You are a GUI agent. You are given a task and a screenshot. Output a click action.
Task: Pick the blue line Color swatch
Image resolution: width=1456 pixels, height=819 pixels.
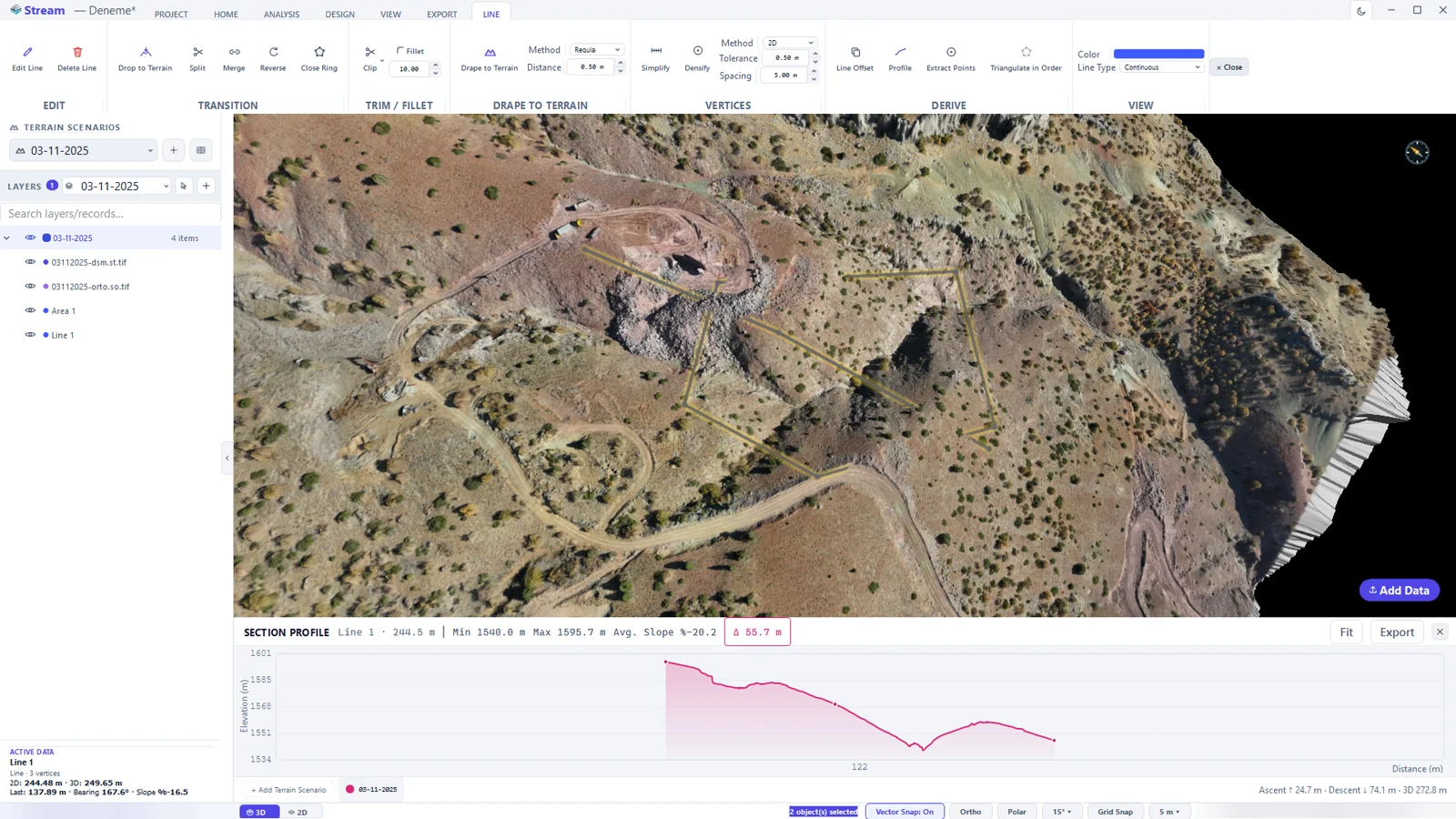1158,54
